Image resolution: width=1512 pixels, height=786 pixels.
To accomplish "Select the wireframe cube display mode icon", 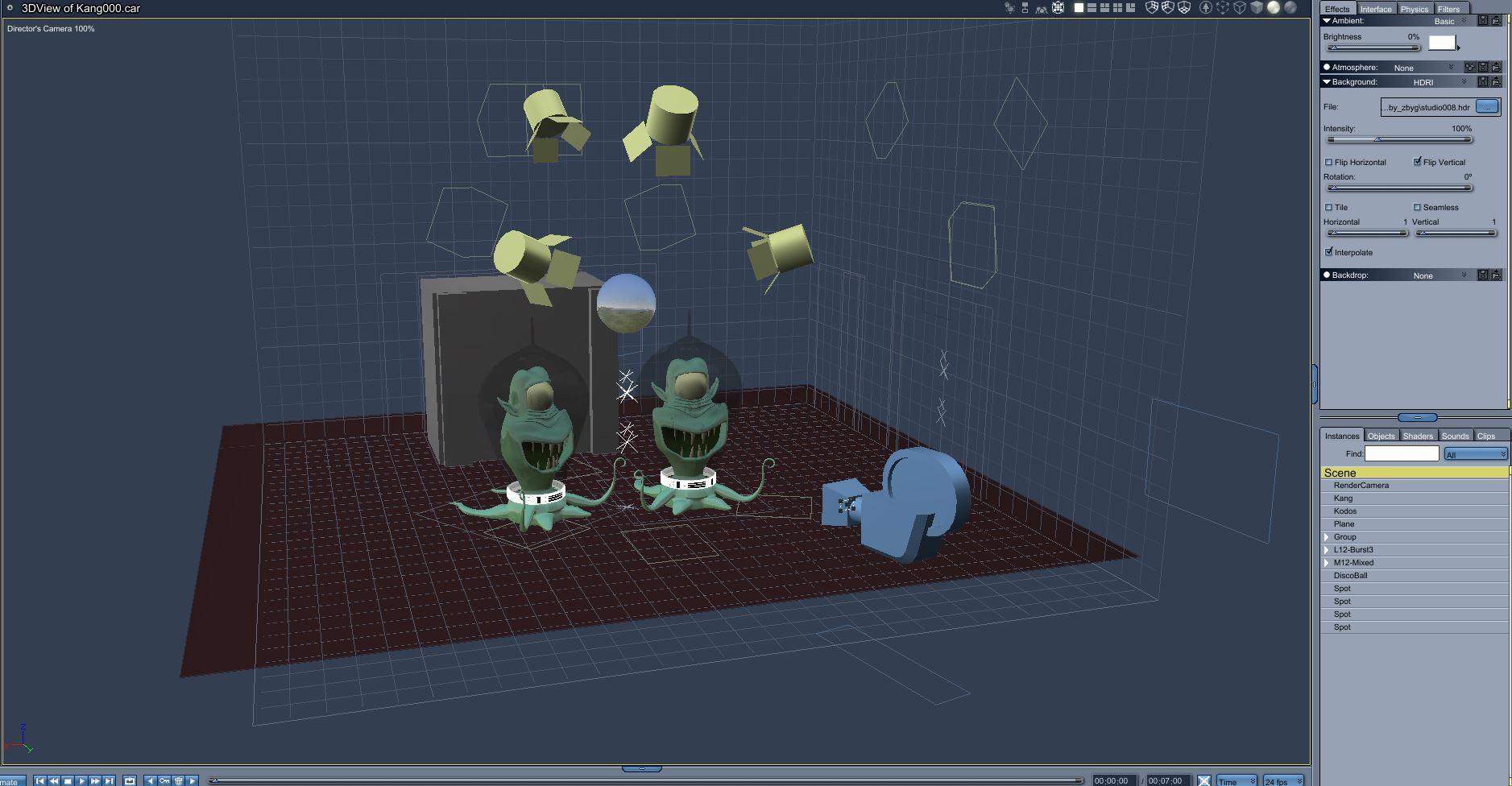I will pyautogui.click(x=1240, y=8).
